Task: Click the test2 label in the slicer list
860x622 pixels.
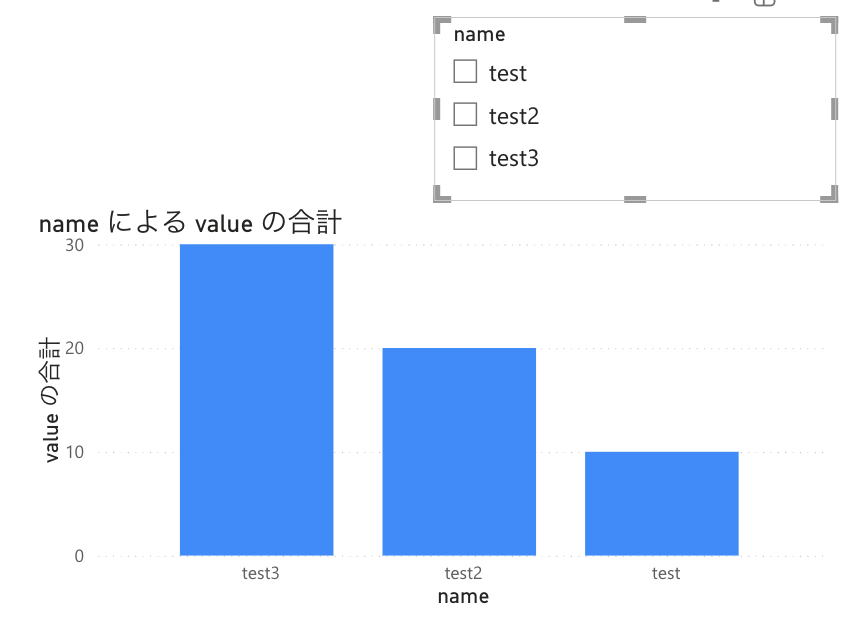Action: pos(514,116)
